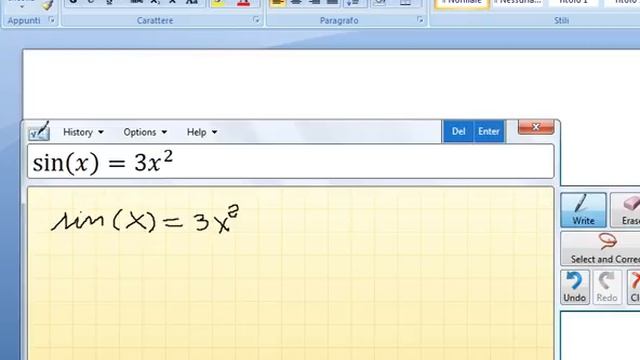Screen dimensions: 640x360
Task: Click the Carattere group label
Action: pos(155,20)
